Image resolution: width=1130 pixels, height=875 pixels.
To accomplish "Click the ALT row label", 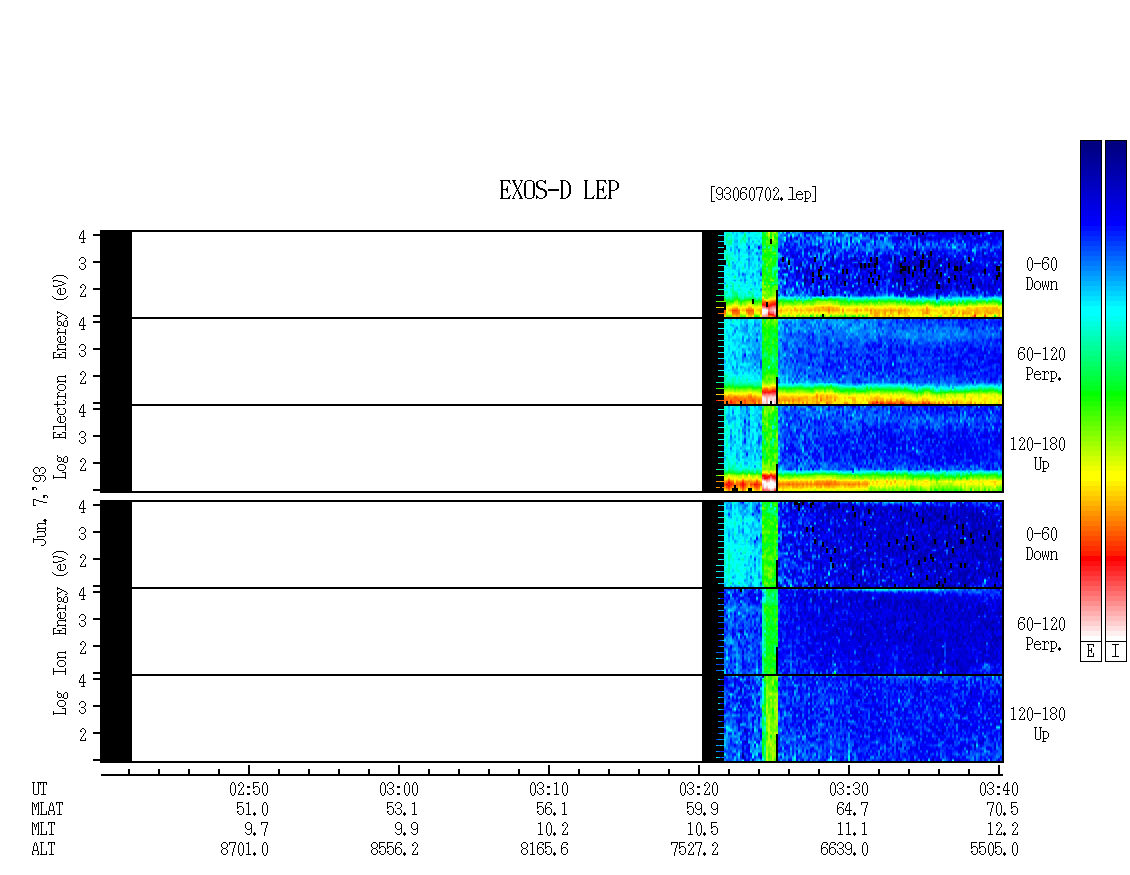I will click(x=43, y=850).
